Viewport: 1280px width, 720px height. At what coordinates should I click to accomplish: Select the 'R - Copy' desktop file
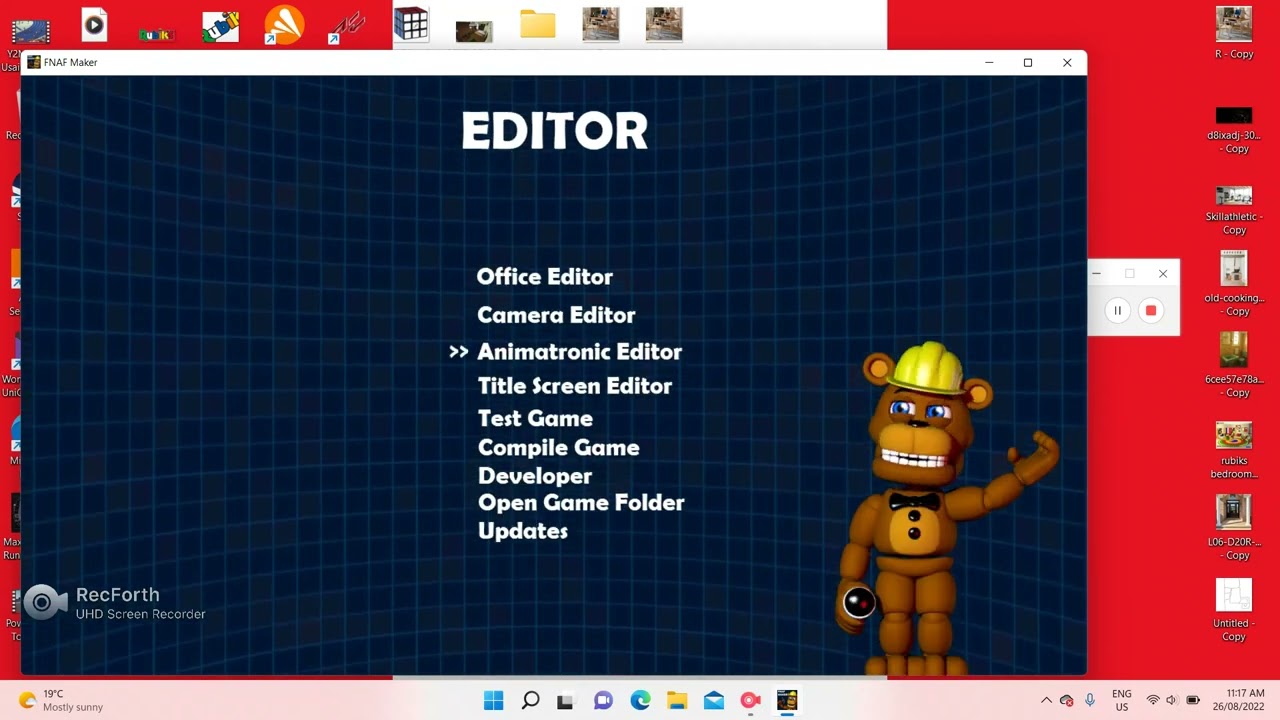click(x=1234, y=34)
